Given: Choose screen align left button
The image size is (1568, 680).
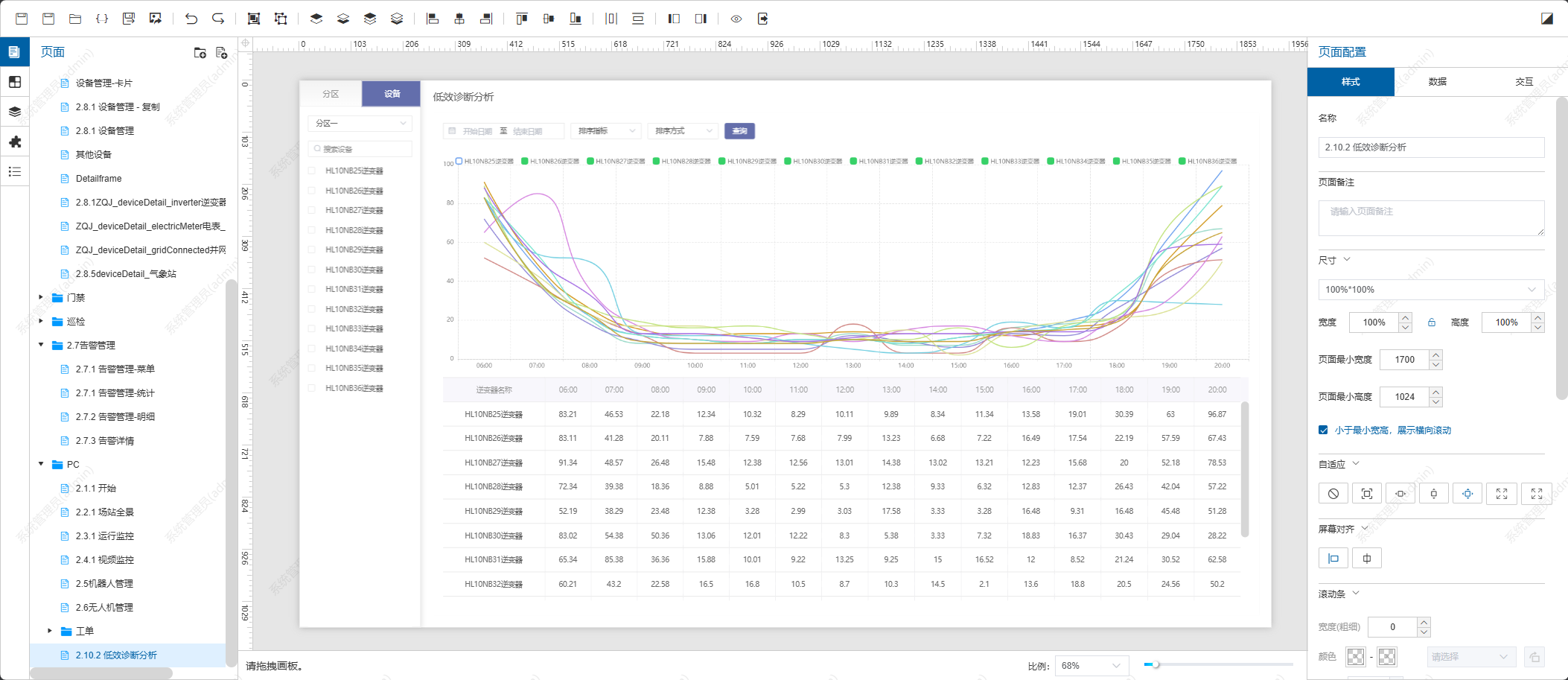Looking at the screenshot, I should coord(1333,558).
